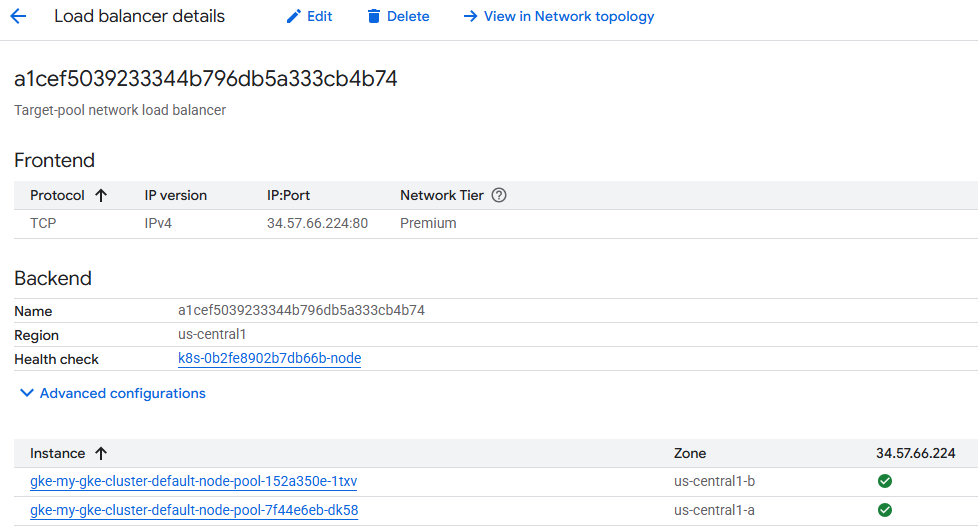Click the 34.57.66.224 column header

point(915,453)
